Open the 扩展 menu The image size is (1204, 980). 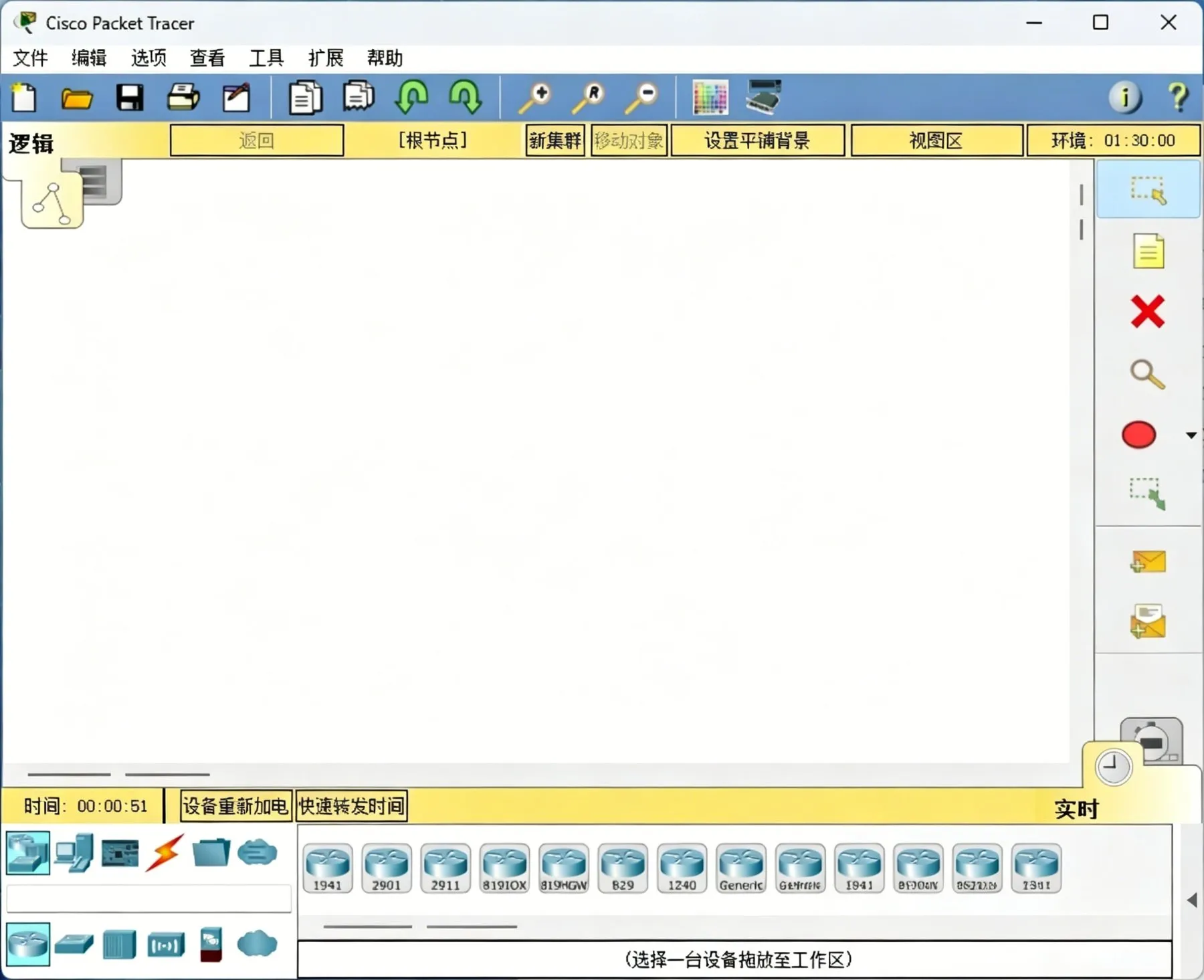click(x=326, y=58)
